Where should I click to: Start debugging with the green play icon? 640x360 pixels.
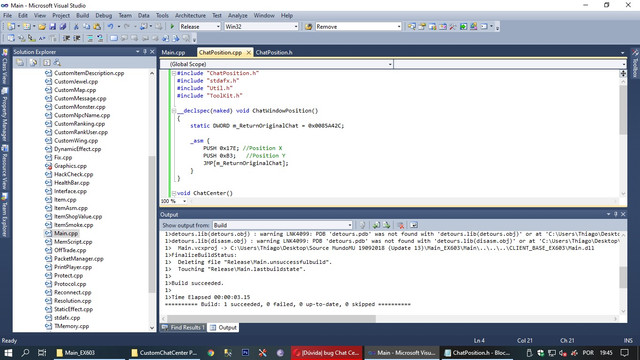tap(172, 27)
